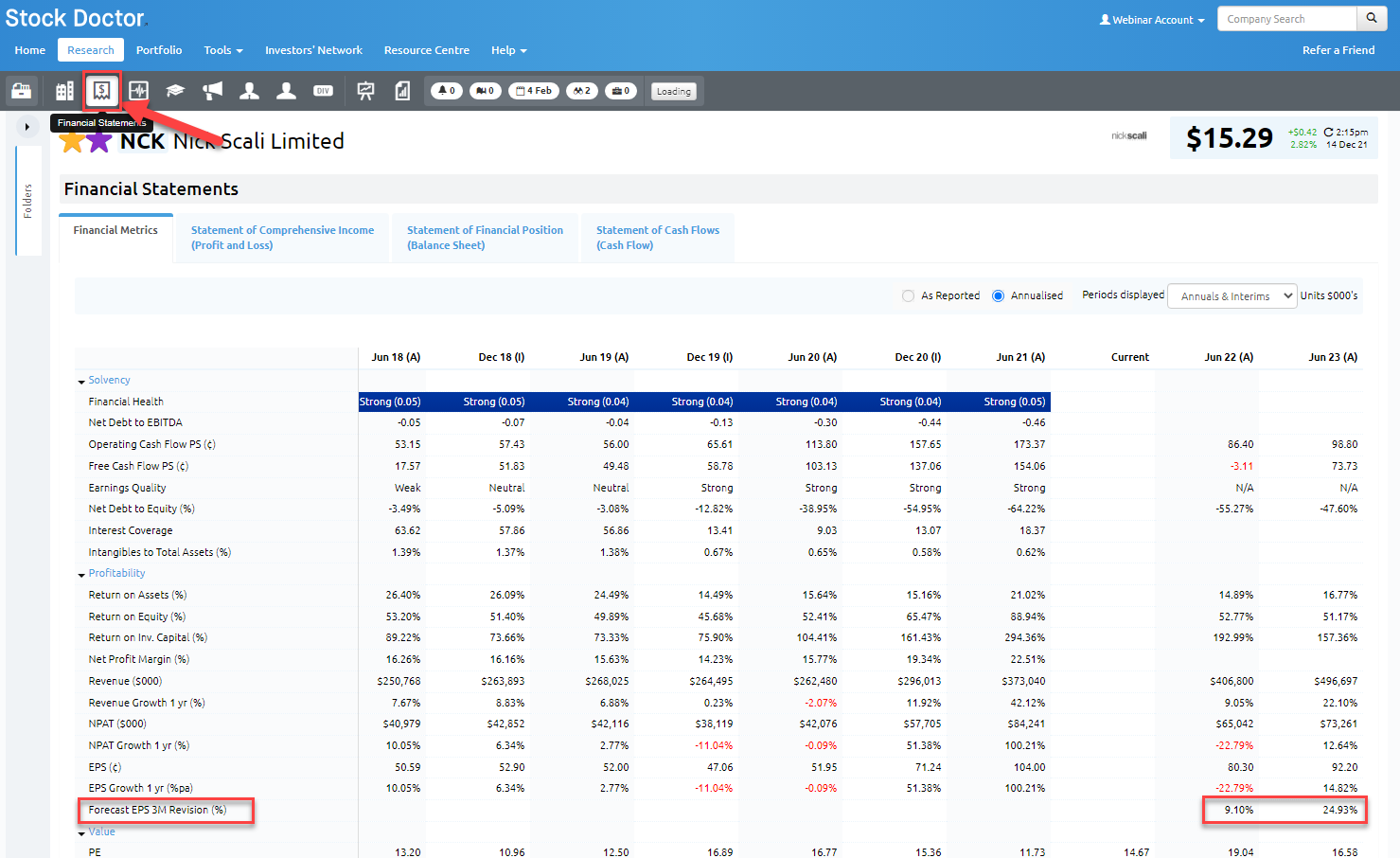Open the megaphone announcements icon
Viewport: 1400px width, 858px height.
pyautogui.click(x=212, y=91)
